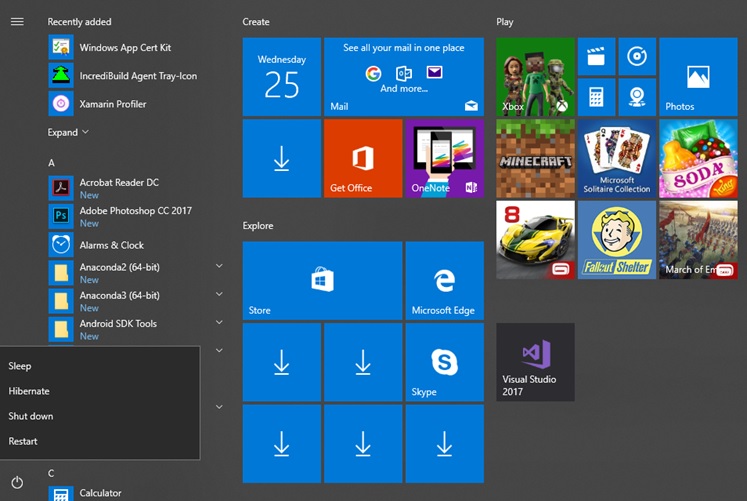This screenshot has width=747, height=501.
Task: Open Adobe Photoshop CC 2017 from app list
Action: [135, 211]
